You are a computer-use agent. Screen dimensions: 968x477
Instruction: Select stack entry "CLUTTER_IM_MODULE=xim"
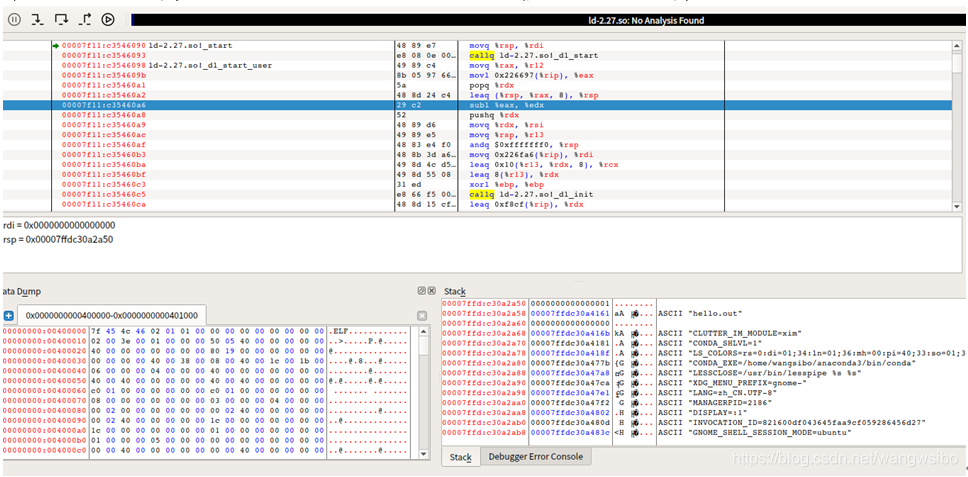(730, 333)
